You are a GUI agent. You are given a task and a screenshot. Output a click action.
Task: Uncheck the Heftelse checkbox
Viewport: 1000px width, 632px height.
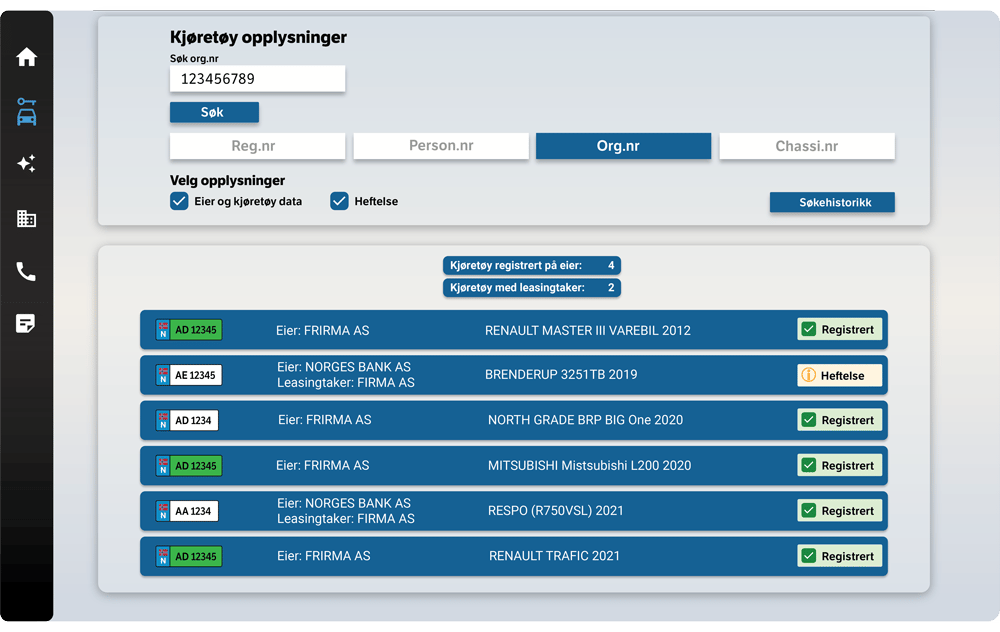click(x=339, y=202)
